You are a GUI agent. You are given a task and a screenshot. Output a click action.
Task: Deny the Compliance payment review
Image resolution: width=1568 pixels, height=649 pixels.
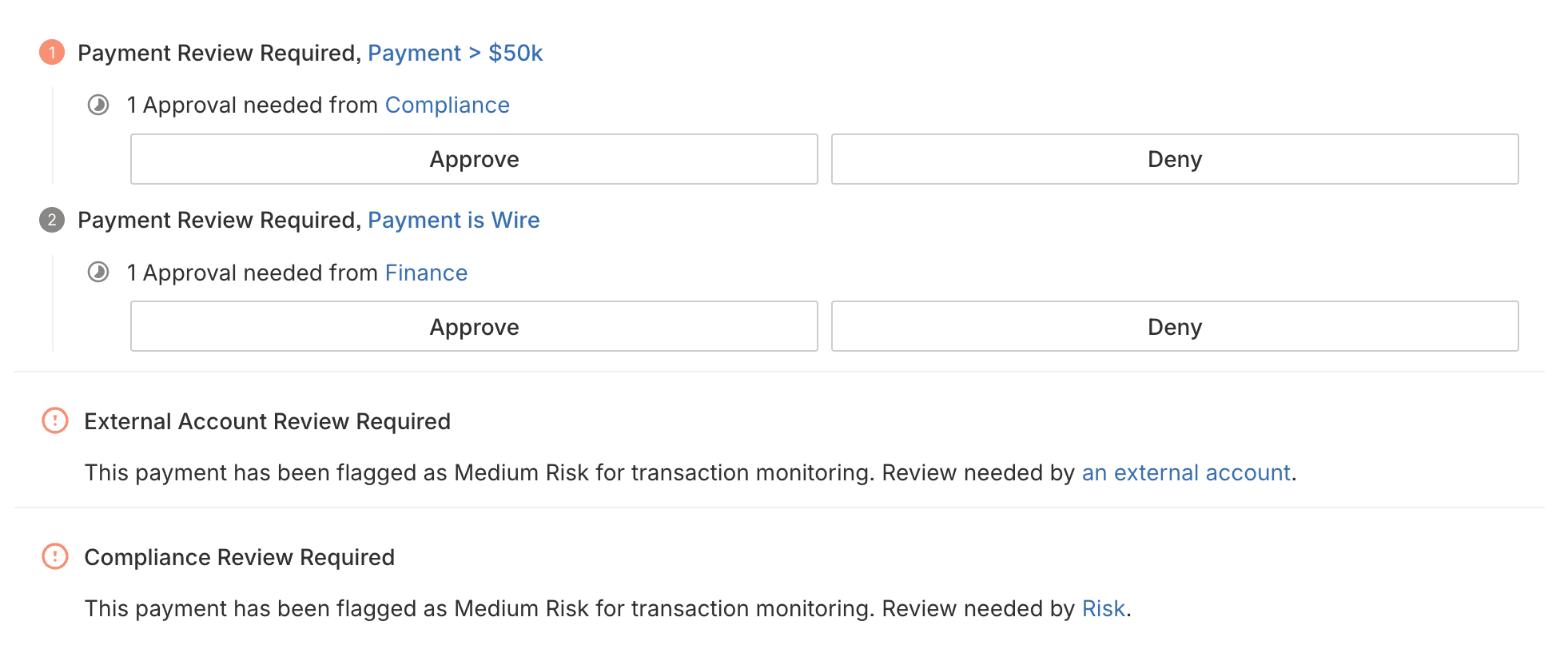pyautogui.click(x=1175, y=159)
